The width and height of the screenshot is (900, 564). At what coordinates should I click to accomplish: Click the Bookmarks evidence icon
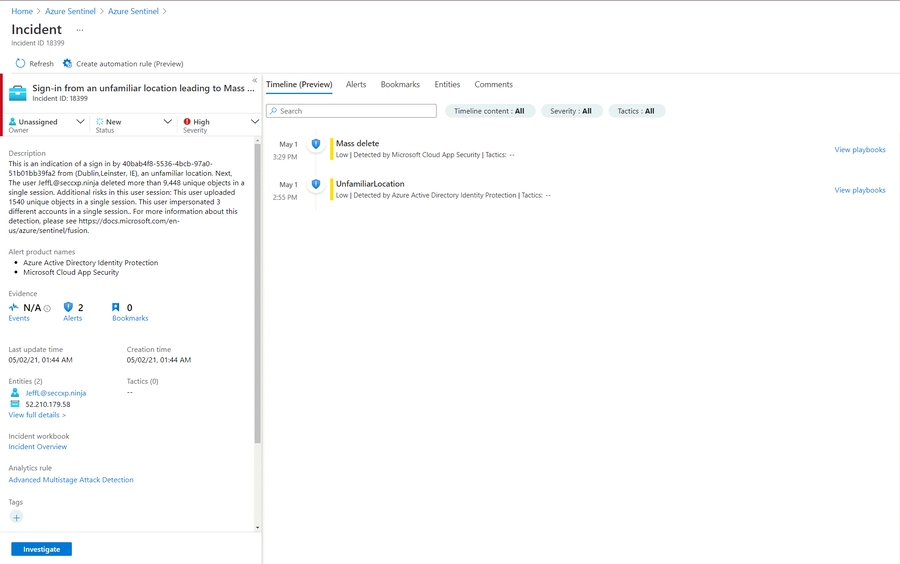pos(116,307)
